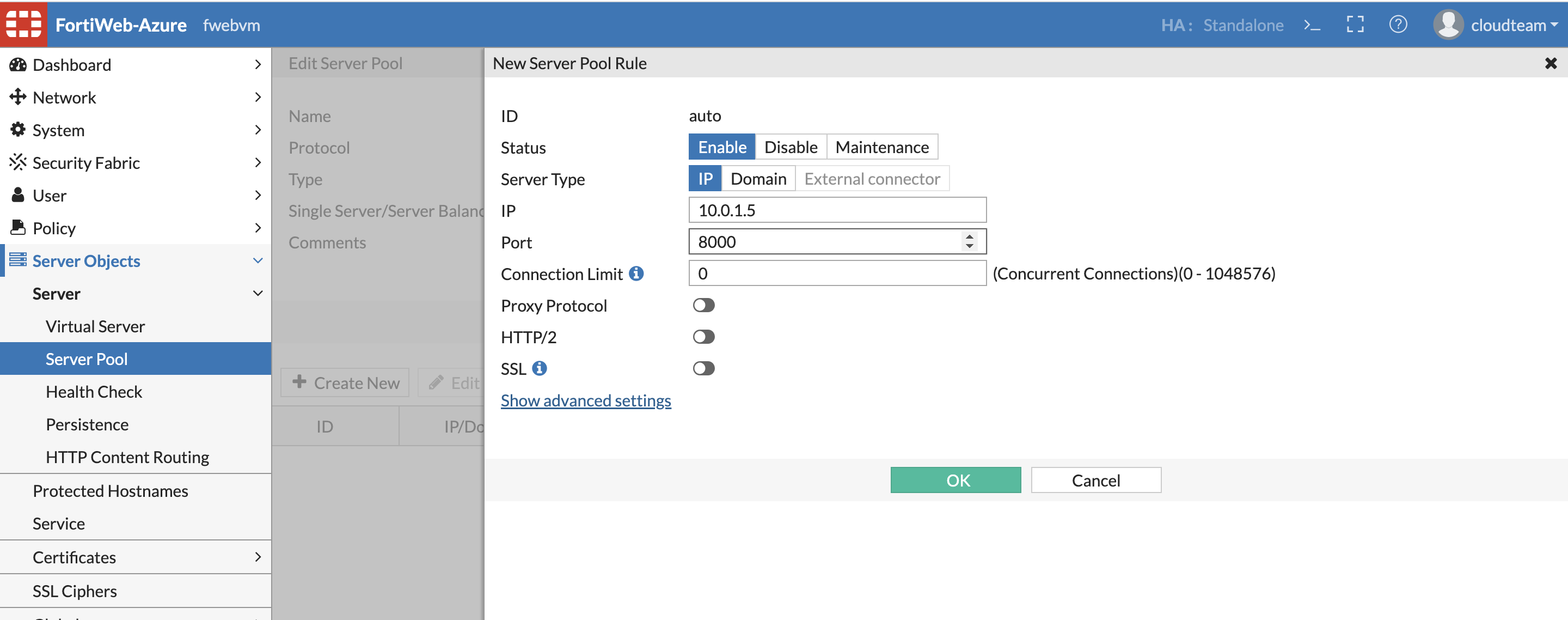Expand the Security Fabric chevron

click(x=258, y=162)
